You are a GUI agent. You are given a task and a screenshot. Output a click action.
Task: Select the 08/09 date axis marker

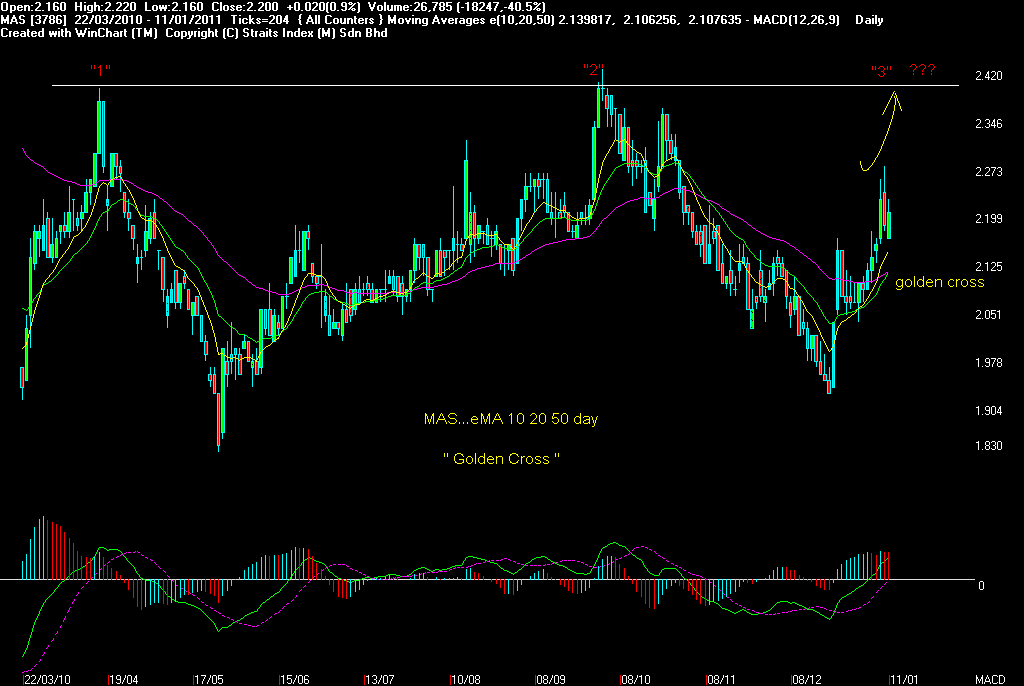[551, 679]
